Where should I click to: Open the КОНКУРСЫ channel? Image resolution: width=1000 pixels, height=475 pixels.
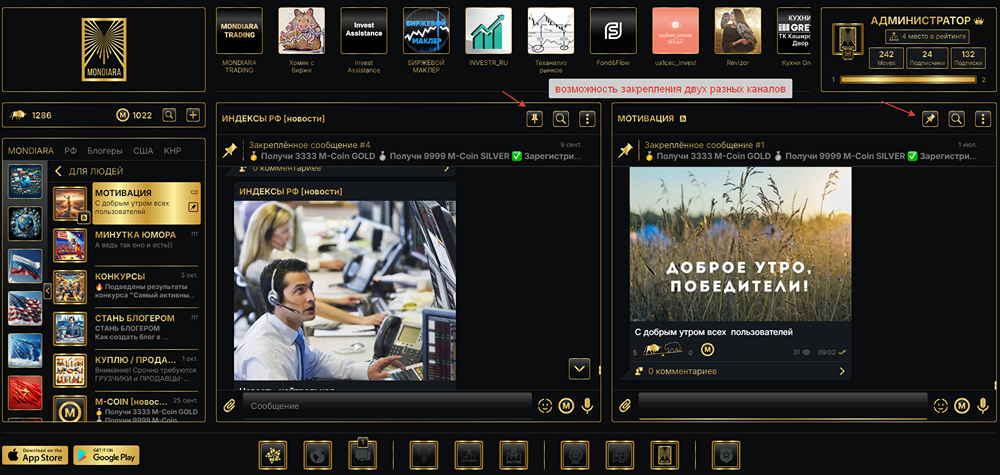[x=127, y=287]
